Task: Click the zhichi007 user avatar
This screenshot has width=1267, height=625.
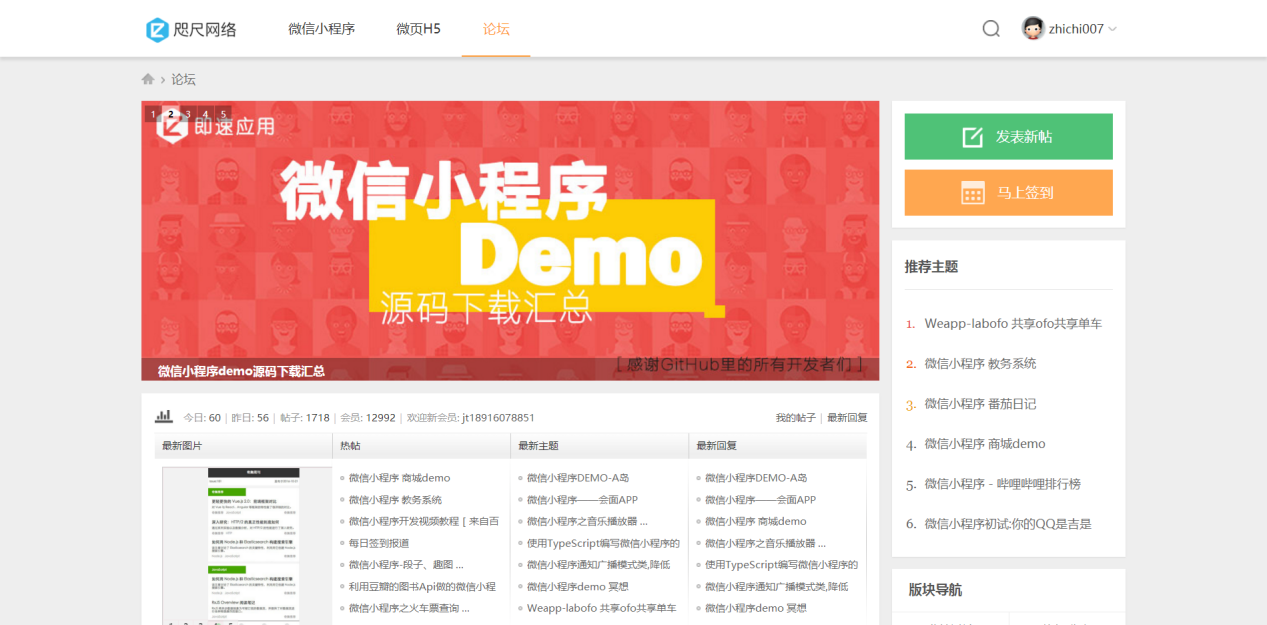Action: [x=1033, y=29]
